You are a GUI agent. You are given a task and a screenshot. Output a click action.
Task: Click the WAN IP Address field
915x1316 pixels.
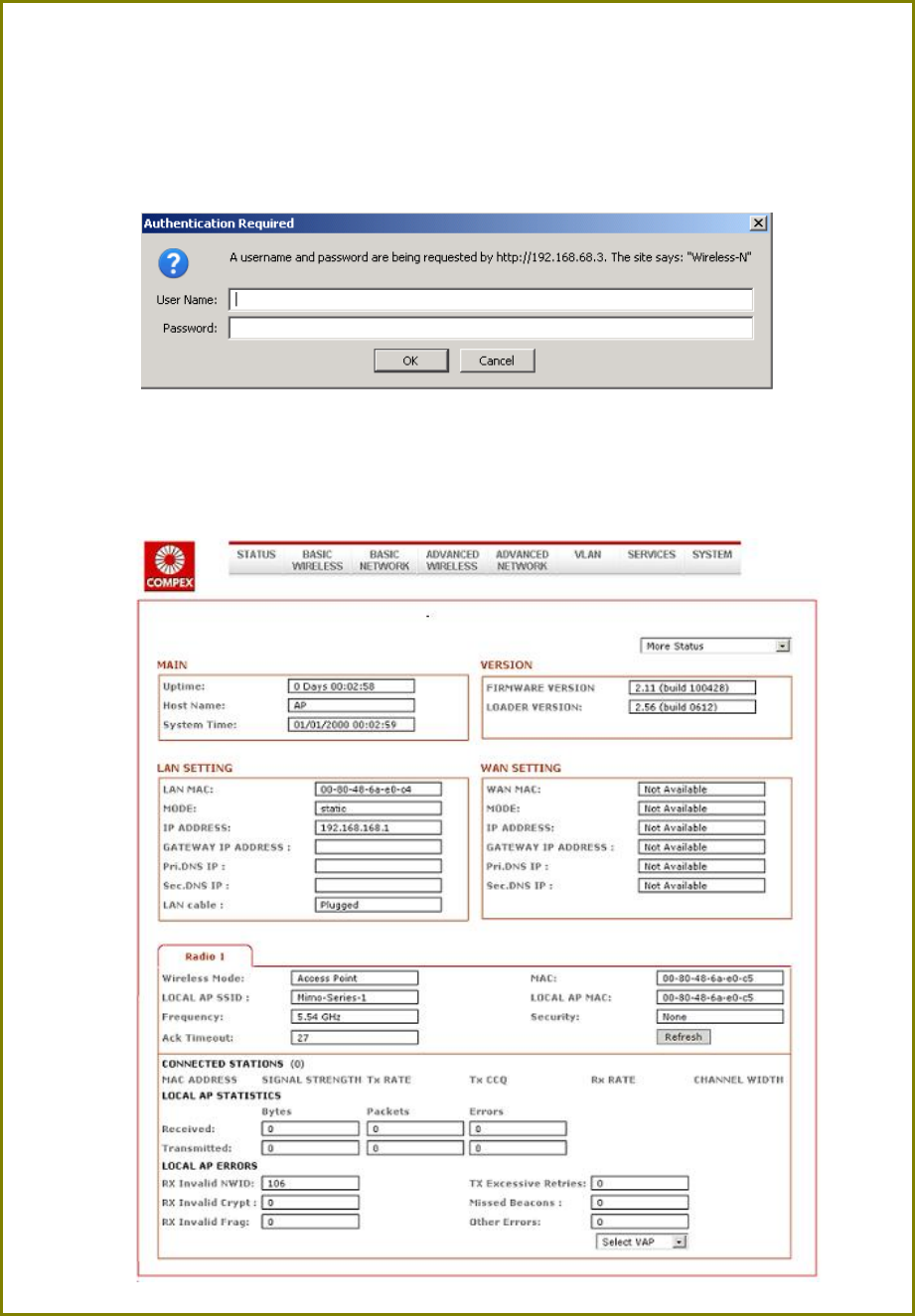pos(702,827)
